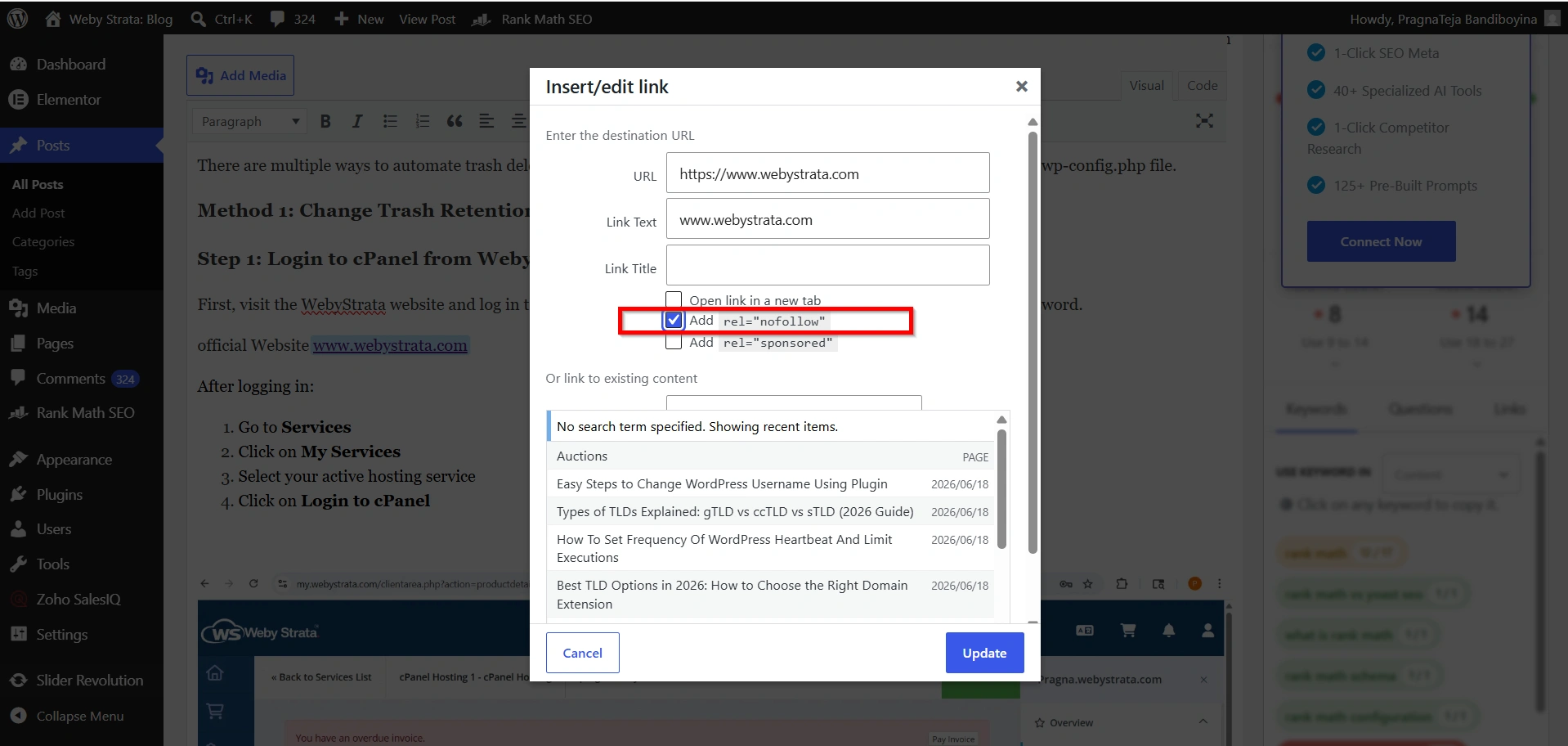Click the Link Text input field
1568x746 pixels.
[827, 219]
